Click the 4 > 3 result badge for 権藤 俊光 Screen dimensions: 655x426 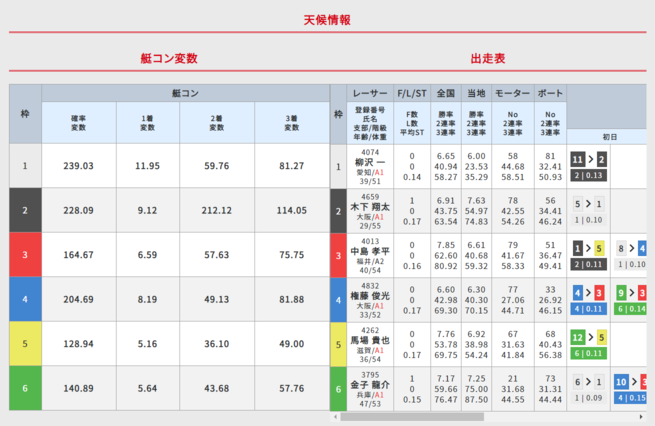click(x=588, y=293)
